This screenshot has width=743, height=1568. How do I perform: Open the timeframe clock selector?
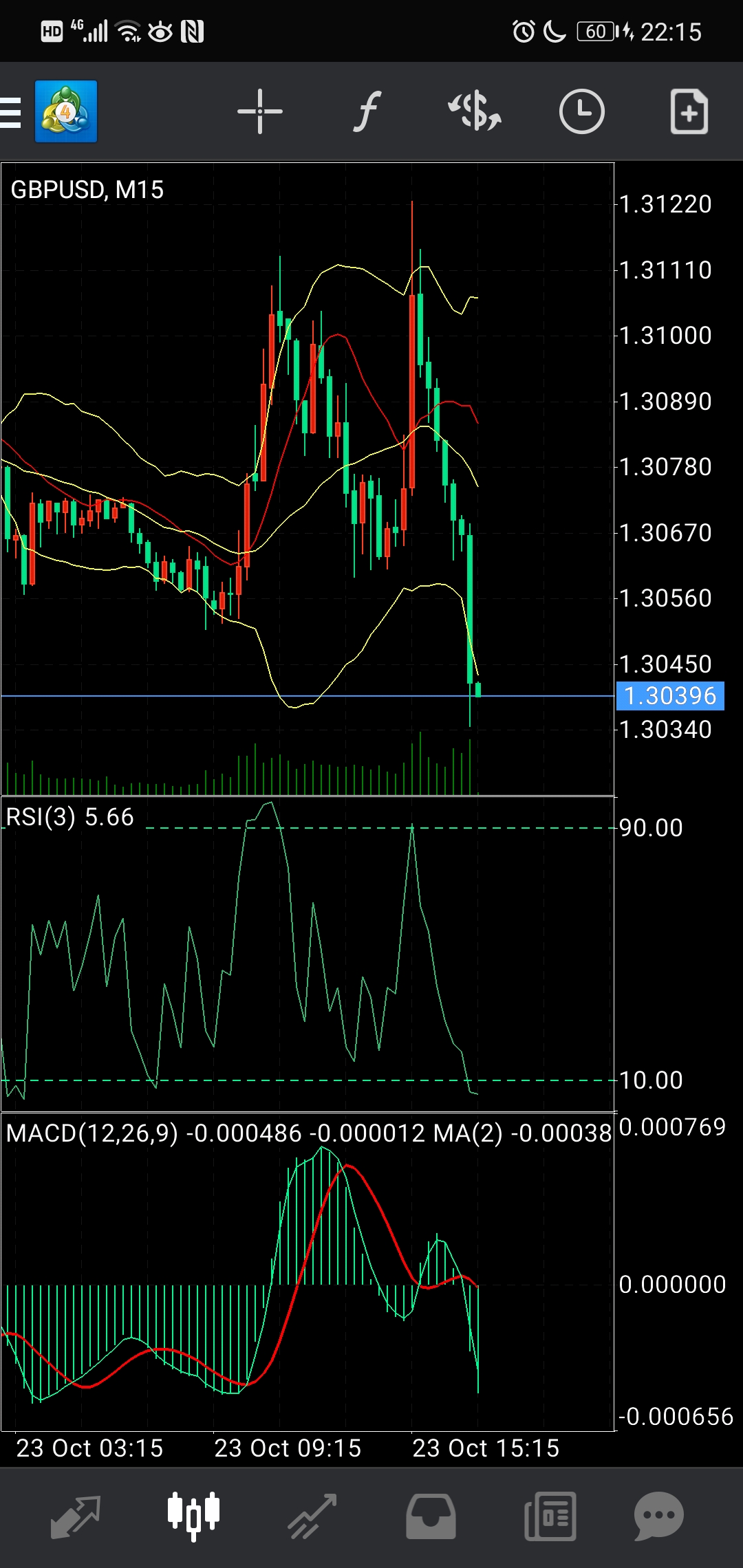[x=582, y=111]
